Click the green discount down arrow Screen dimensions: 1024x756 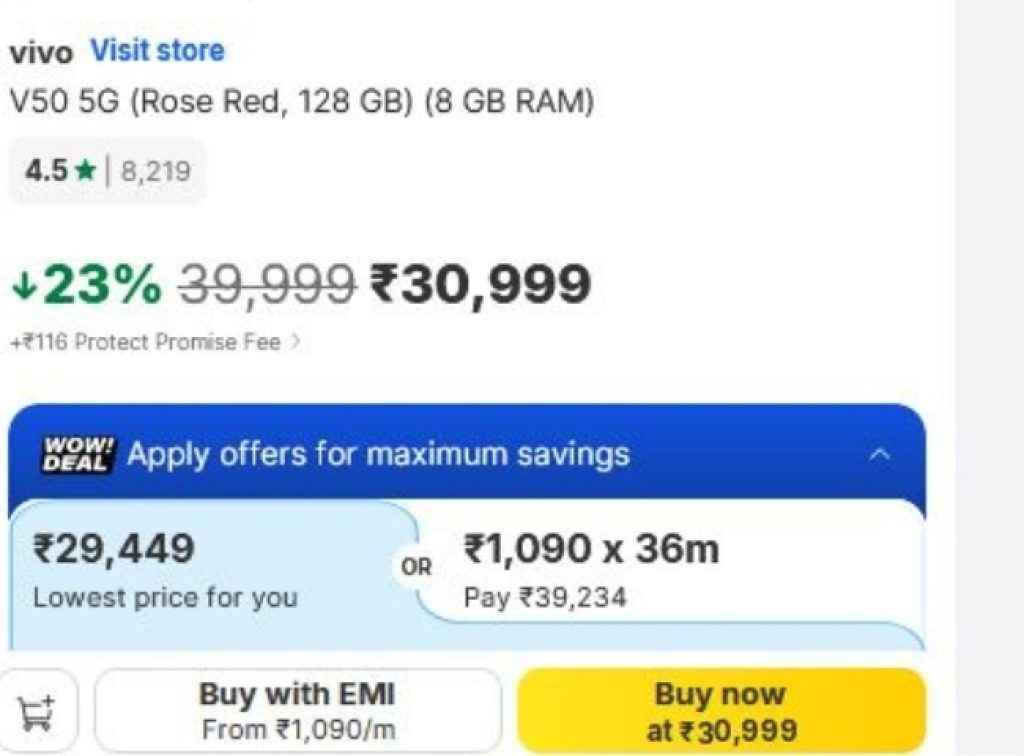24,286
